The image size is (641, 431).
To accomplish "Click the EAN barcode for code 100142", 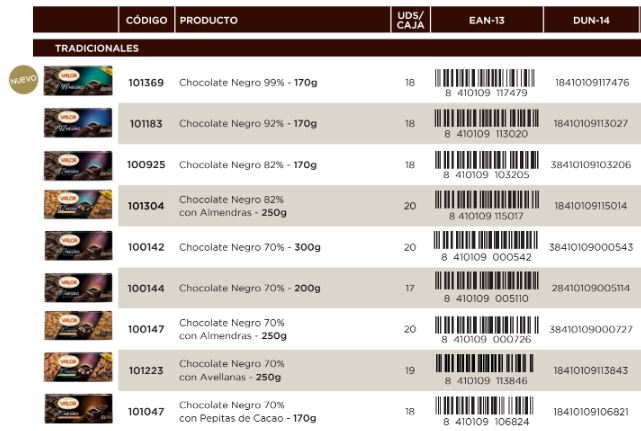I will [483, 244].
